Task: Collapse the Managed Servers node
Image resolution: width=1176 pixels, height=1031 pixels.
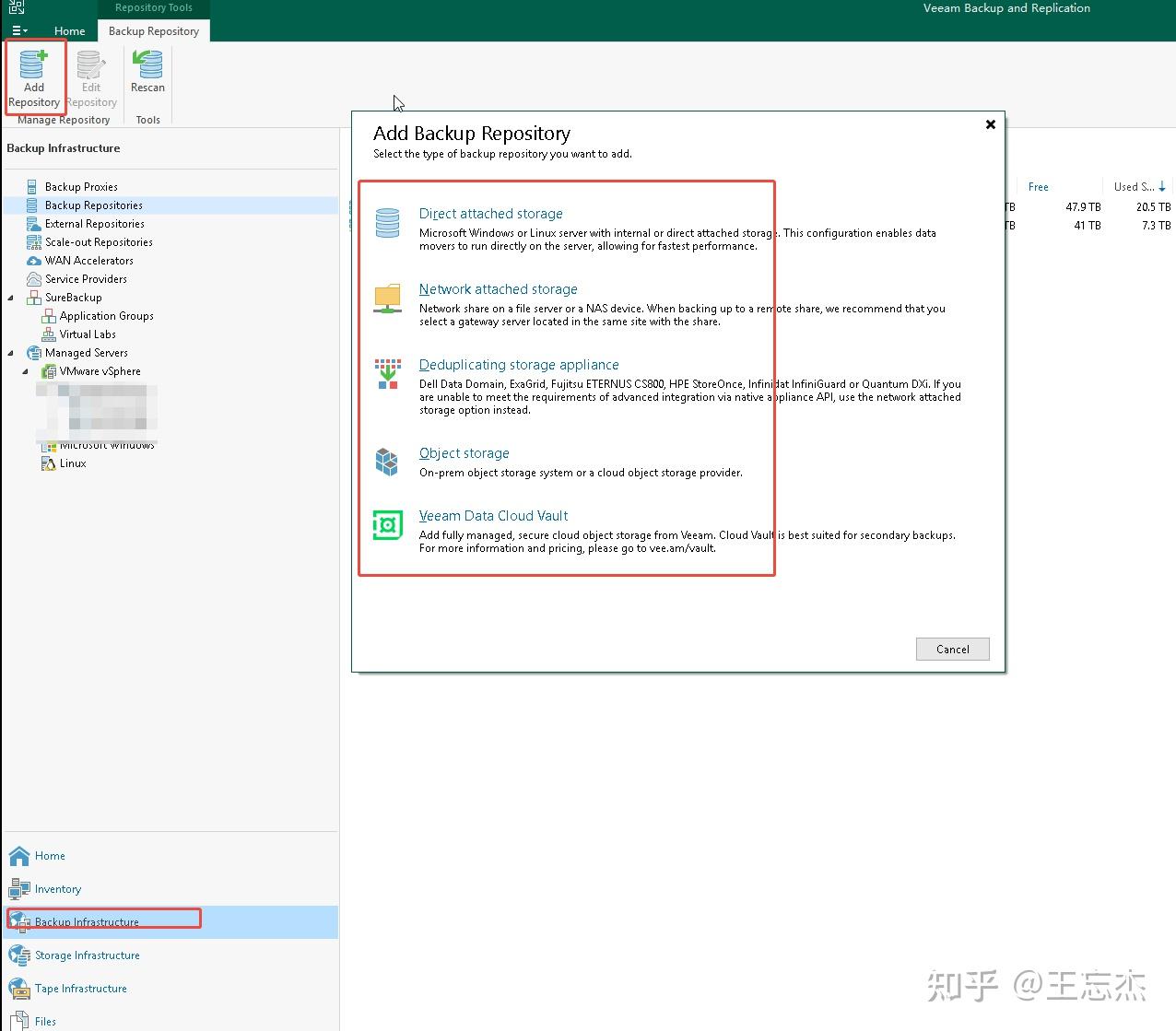Action: point(11,353)
